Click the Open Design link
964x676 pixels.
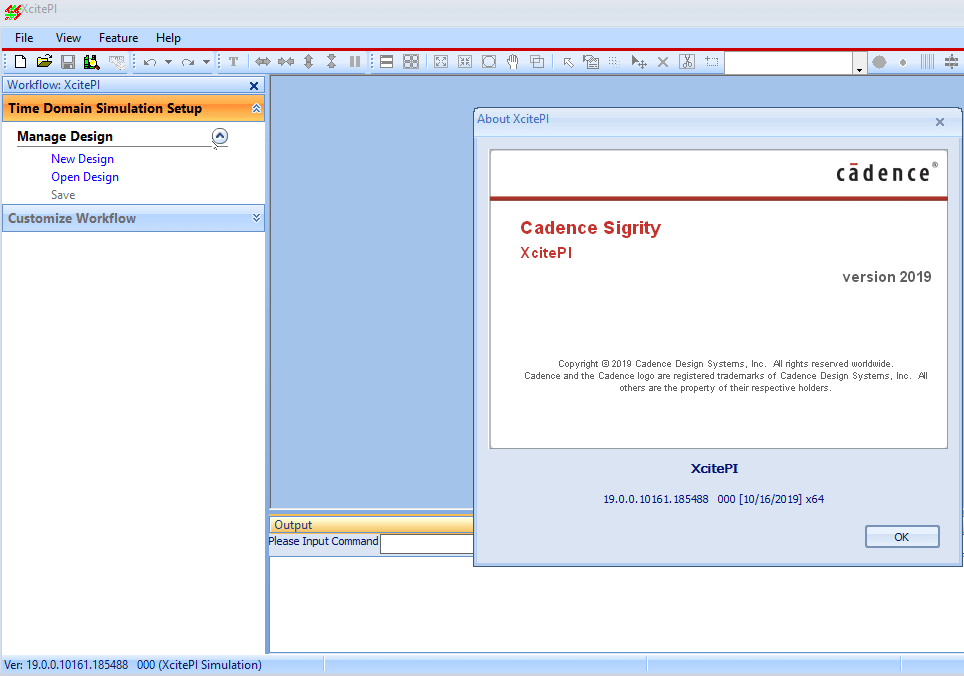(x=85, y=177)
